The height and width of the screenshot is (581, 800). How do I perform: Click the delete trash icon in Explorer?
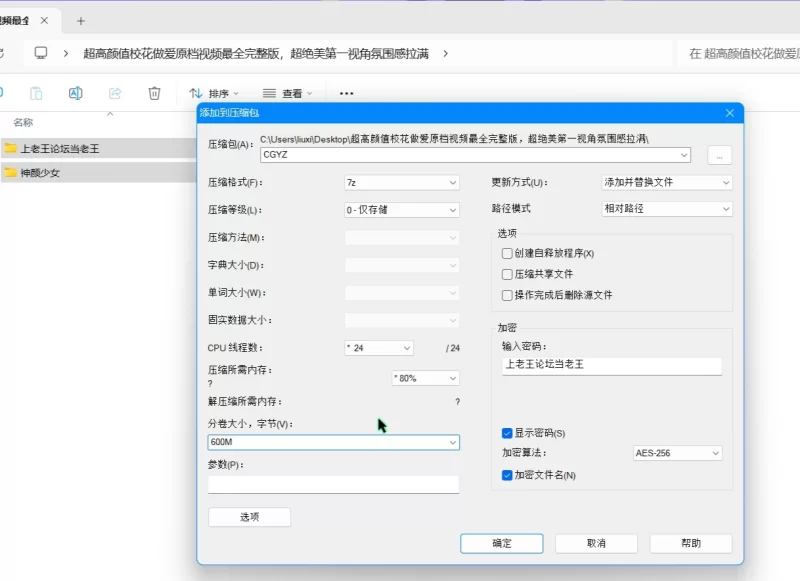(x=154, y=93)
